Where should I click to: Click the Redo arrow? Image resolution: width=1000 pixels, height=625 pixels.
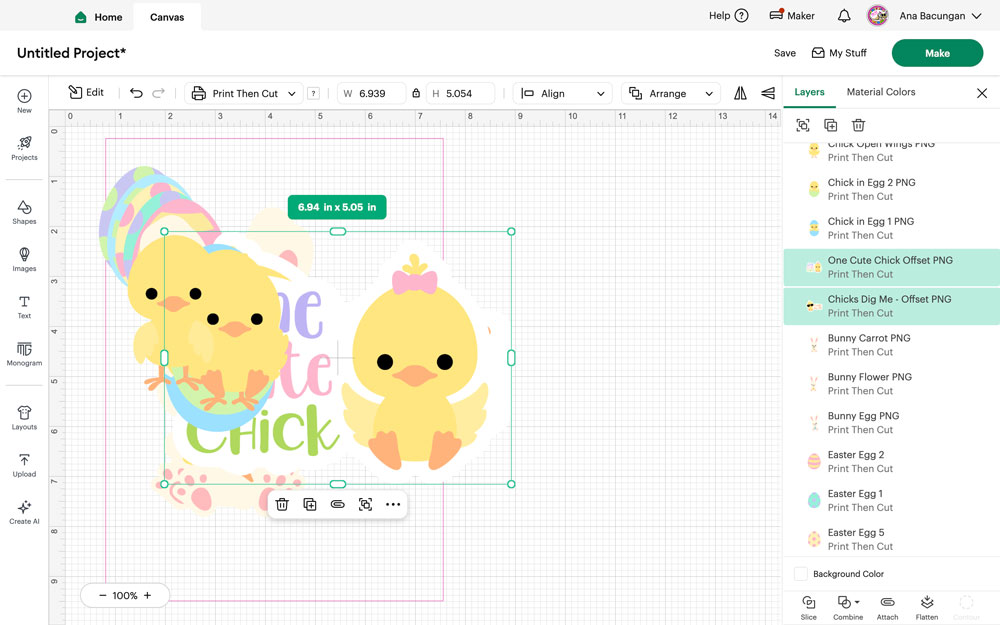coord(158,93)
